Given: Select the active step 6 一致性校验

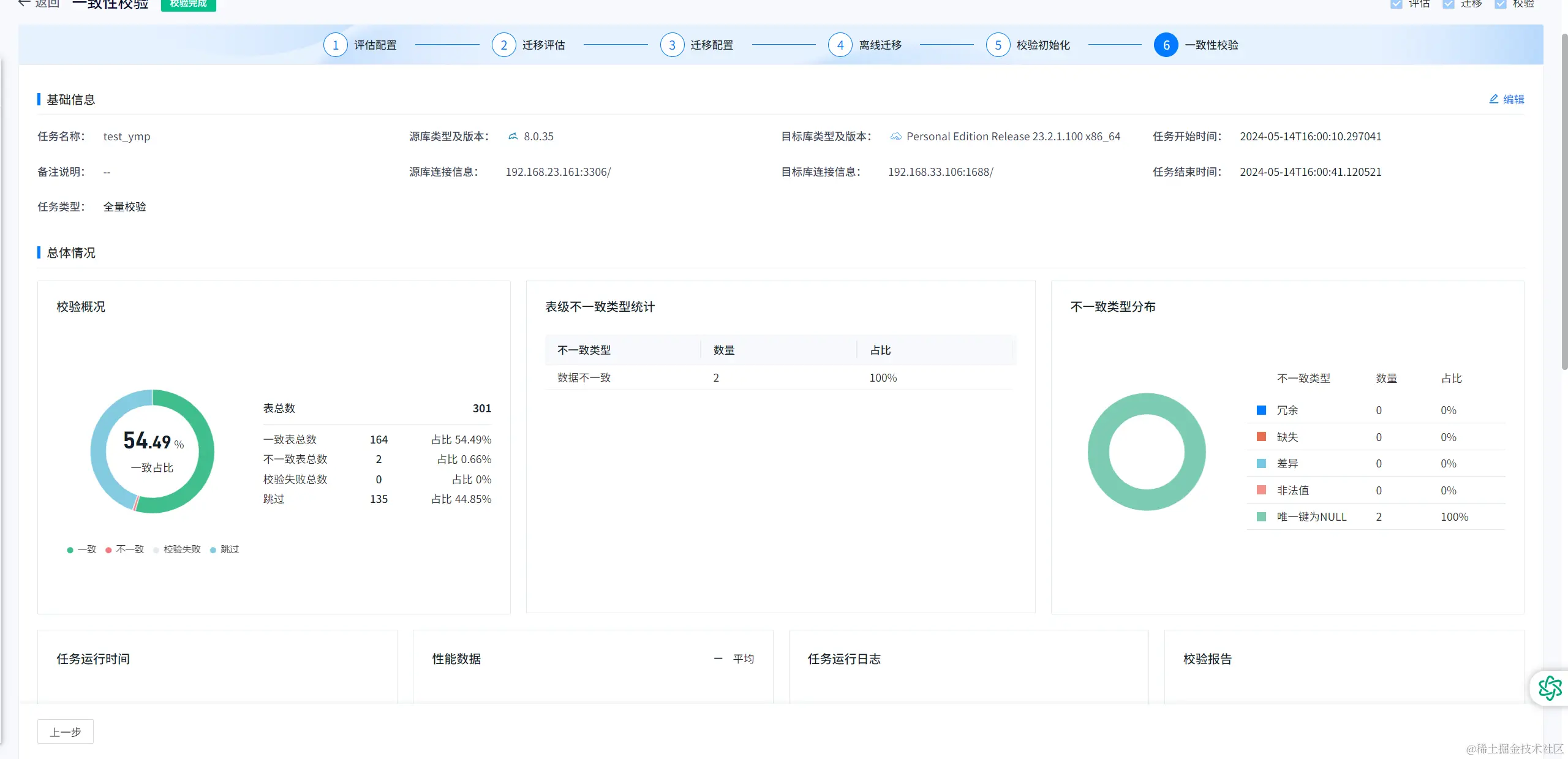Looking at the screenshot, I should coord(1166,45).
